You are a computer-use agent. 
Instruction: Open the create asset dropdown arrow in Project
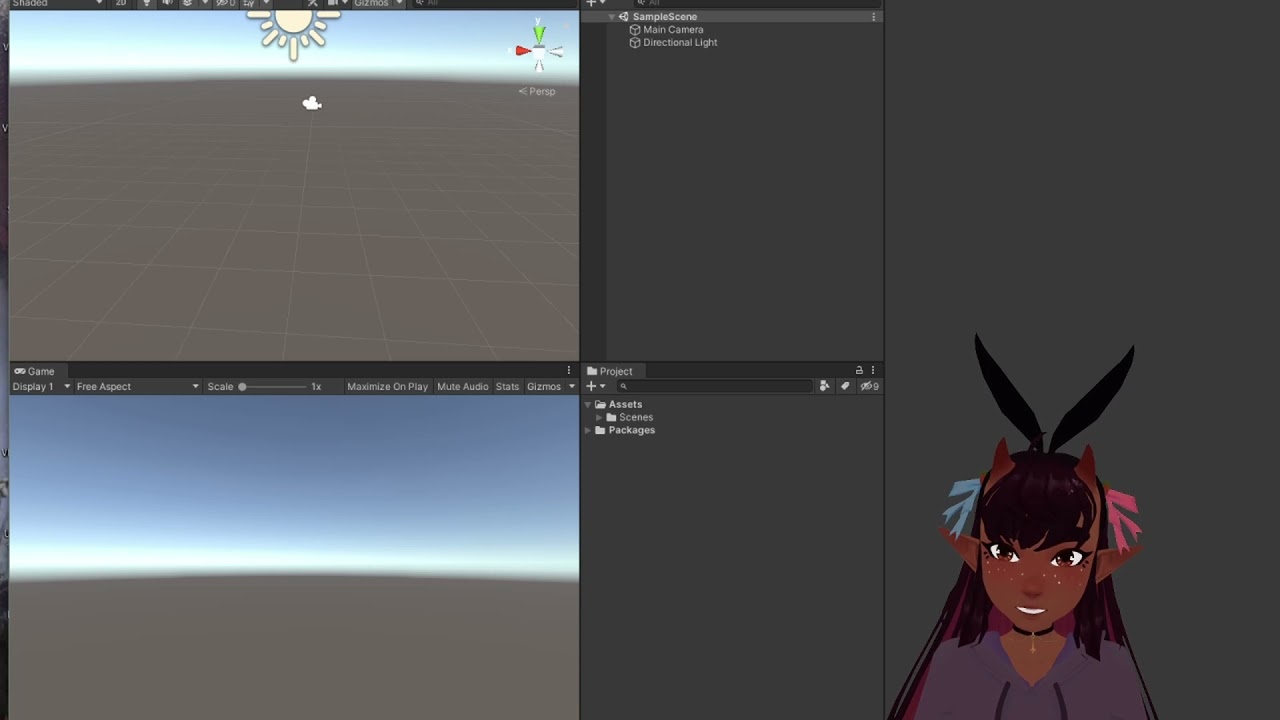click(602, 386)
